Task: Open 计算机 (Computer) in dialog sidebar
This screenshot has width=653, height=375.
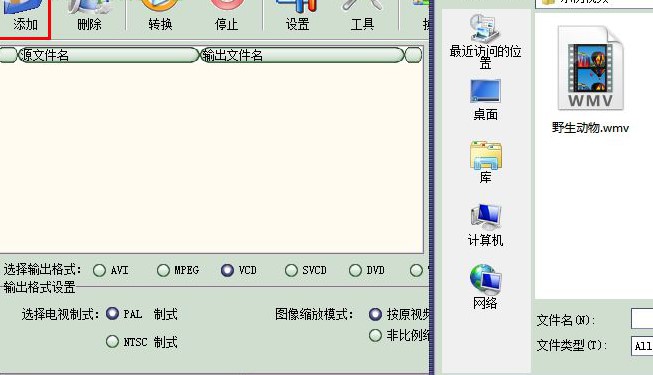Action: pos(485,225)
